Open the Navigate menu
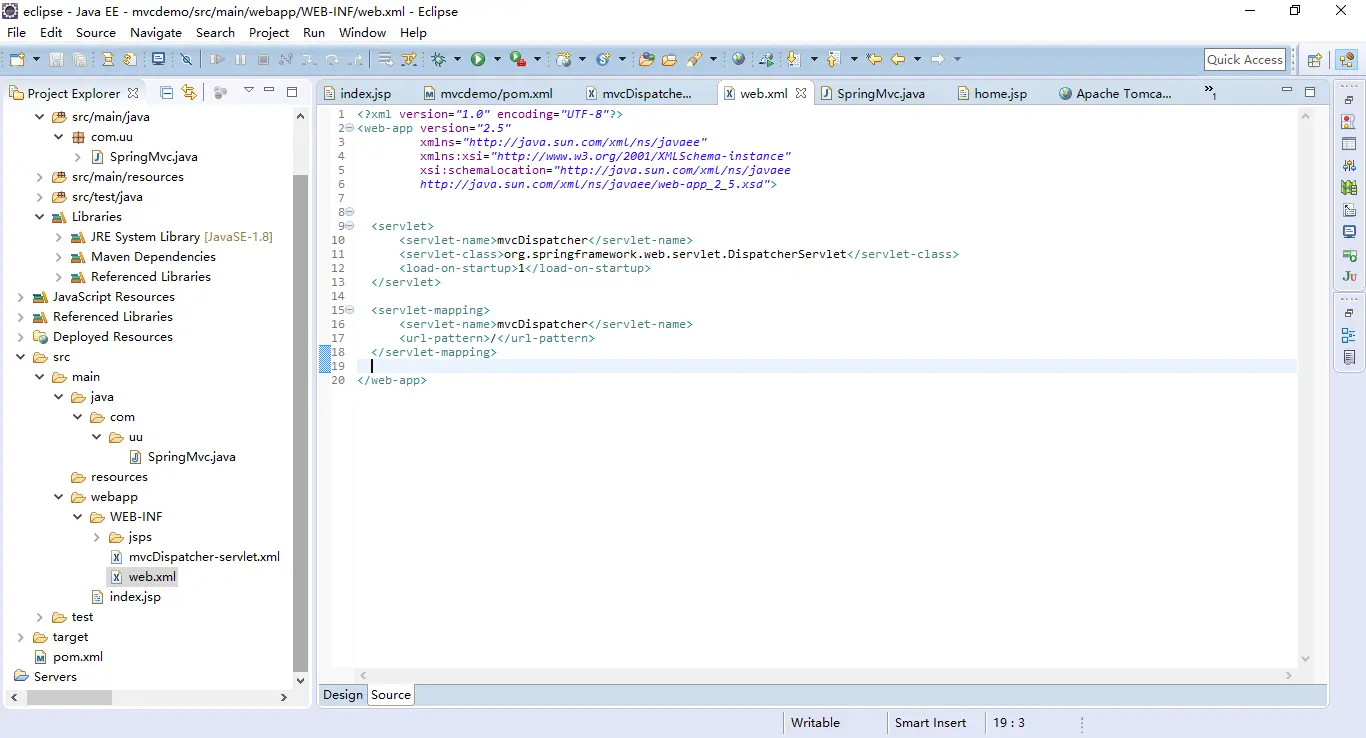The height and width of the screenshot is (738, 1366). (155, 32)
